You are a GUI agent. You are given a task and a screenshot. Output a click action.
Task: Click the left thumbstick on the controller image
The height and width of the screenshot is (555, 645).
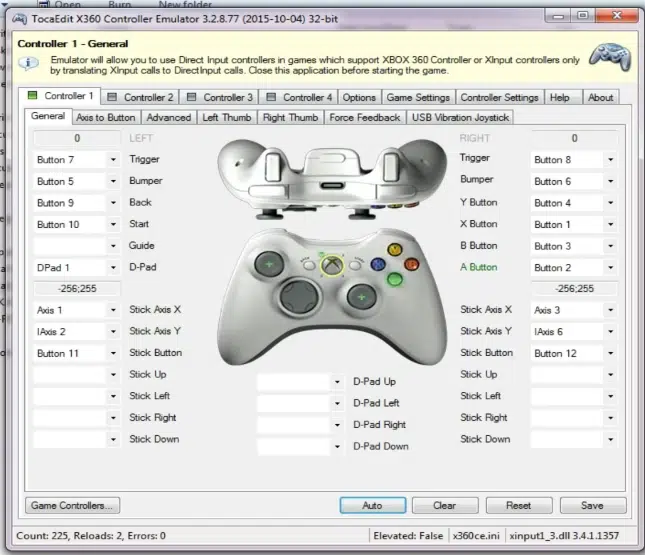[269, 264]
